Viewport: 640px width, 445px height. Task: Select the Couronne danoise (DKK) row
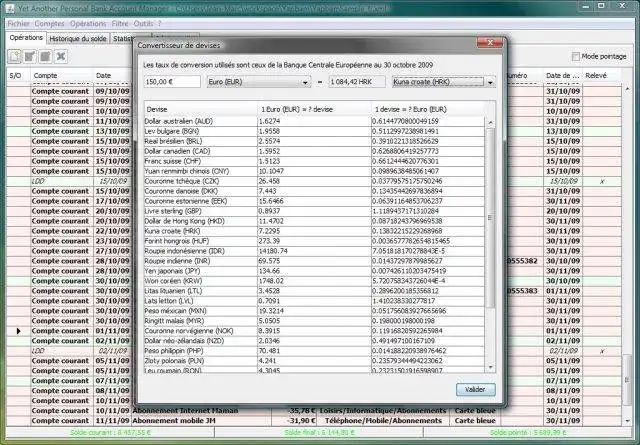314,191
